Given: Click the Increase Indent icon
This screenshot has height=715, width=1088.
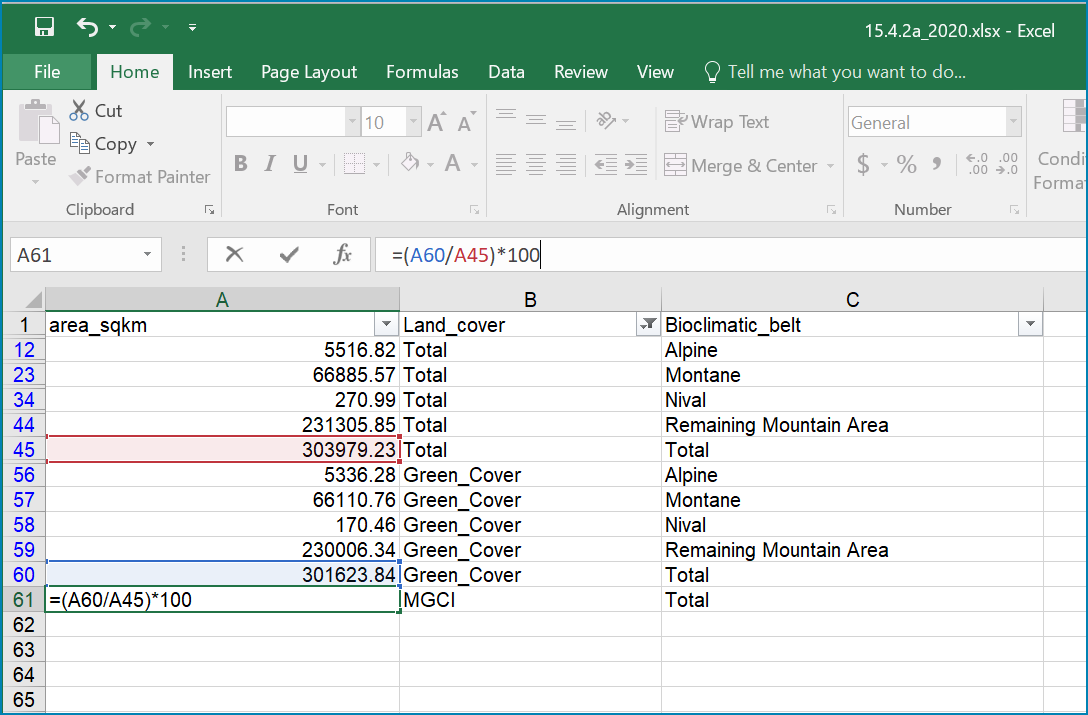Looking at the screenshot, I should [x=636, y=165].
